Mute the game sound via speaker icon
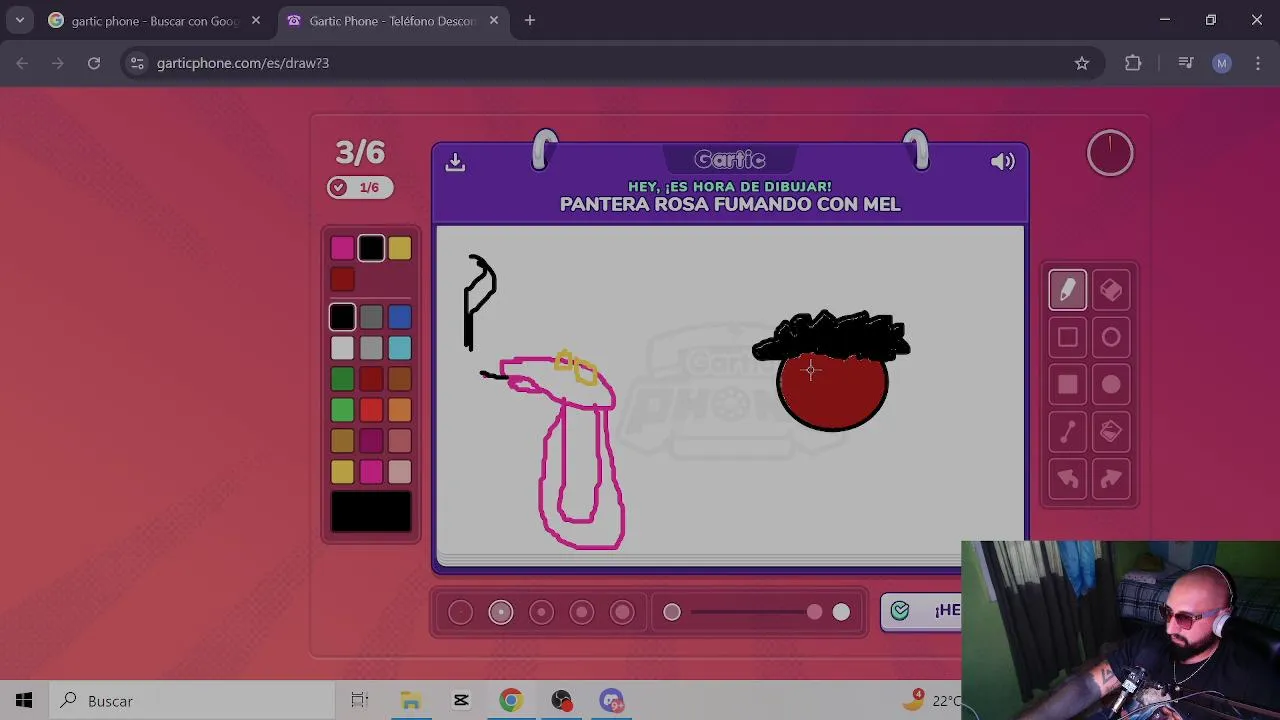The width and height of the screenshot is (1280, 720). (x=1002, y=162)
